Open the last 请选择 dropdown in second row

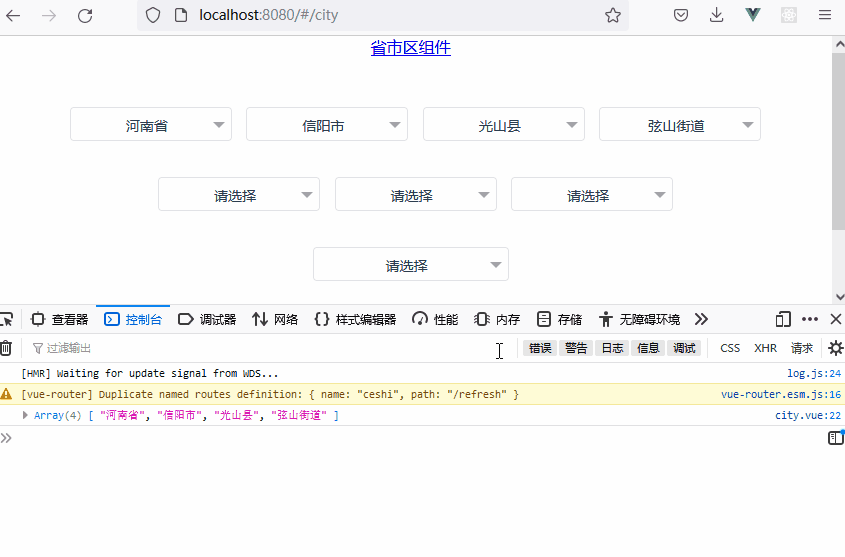(592, 194)
